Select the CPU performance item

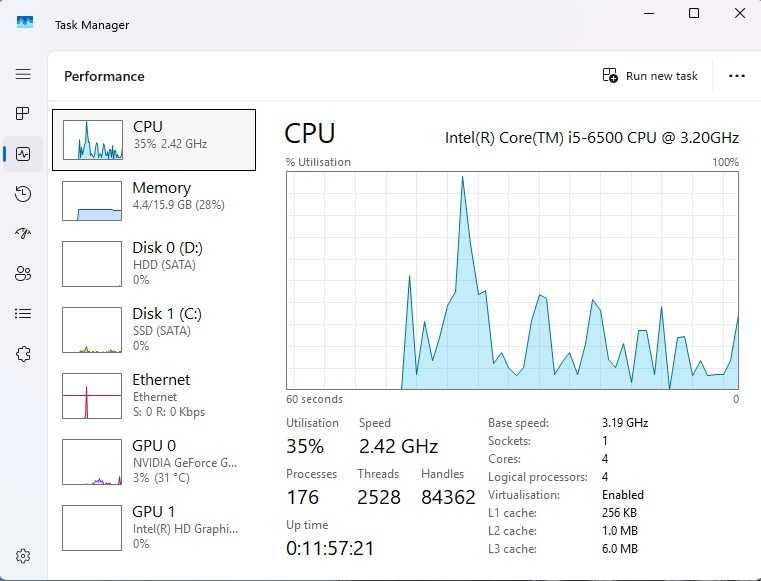[154, 140]
